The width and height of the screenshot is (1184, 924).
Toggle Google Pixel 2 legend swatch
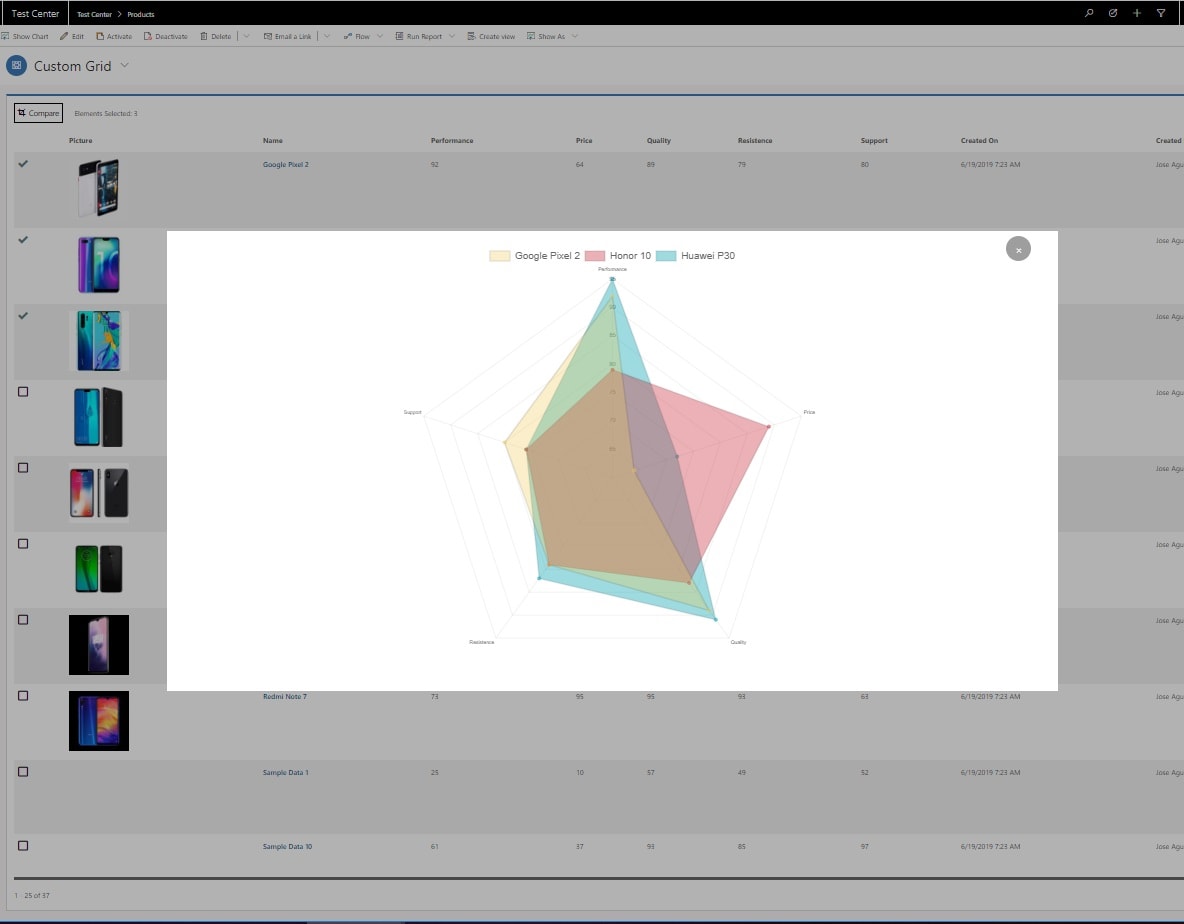[x=500, y=256]
